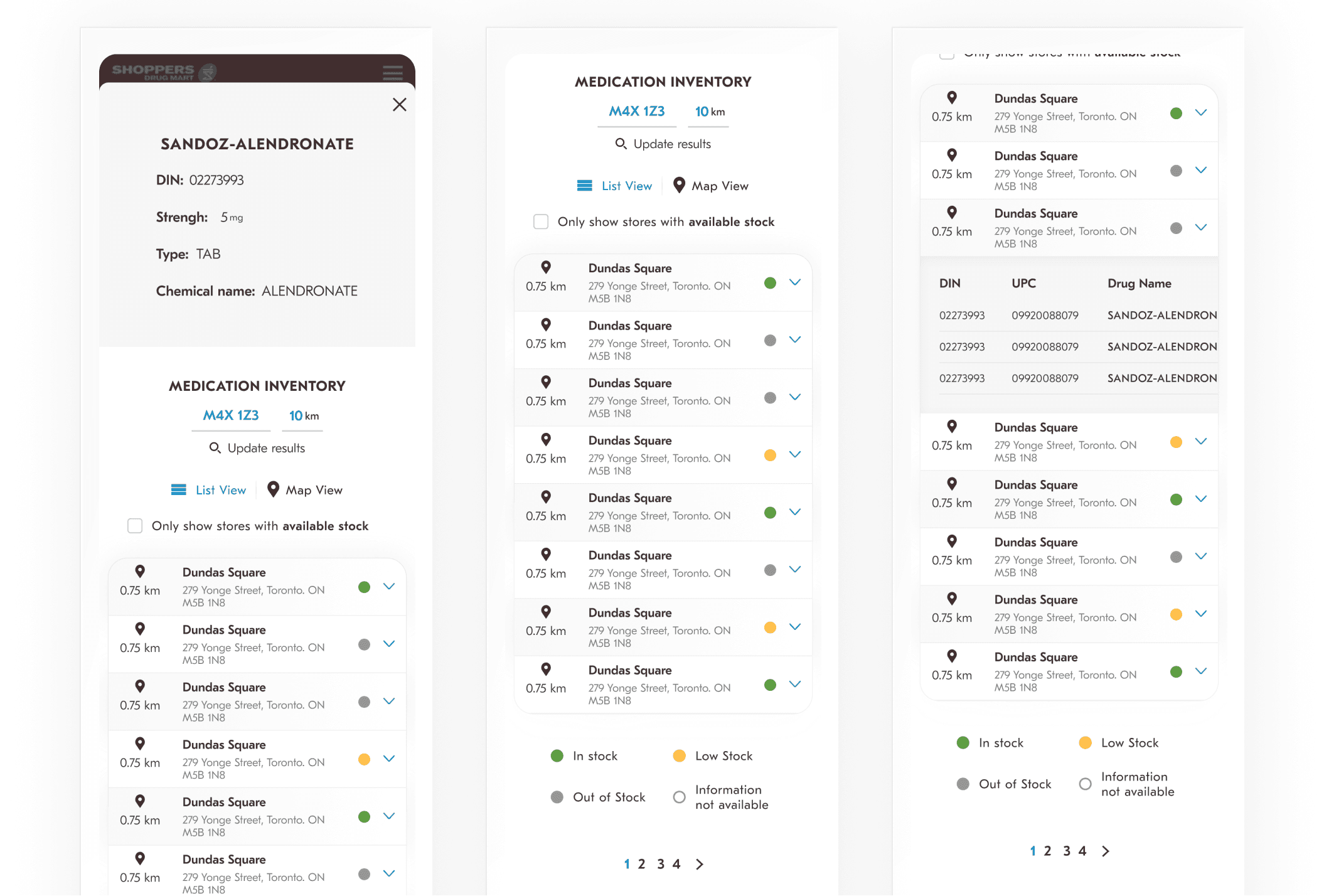Go to page 3, middle panel pagination
The image size is (1324, 896).
coord(661,865)
